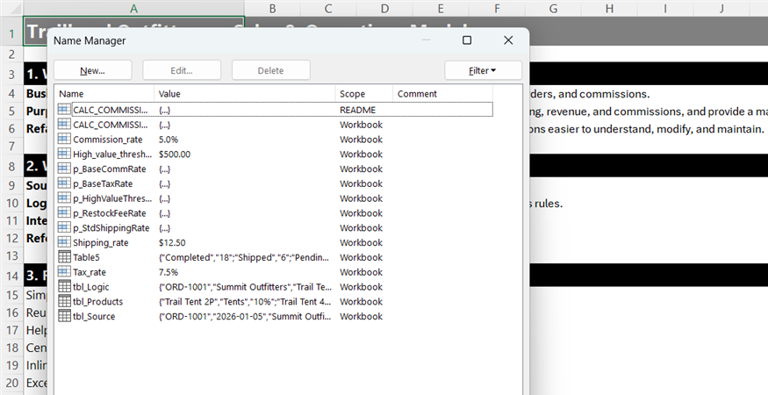Click the p_BaseTaxRate name icon
Viewport: 768px width, 395px height.
64,183
